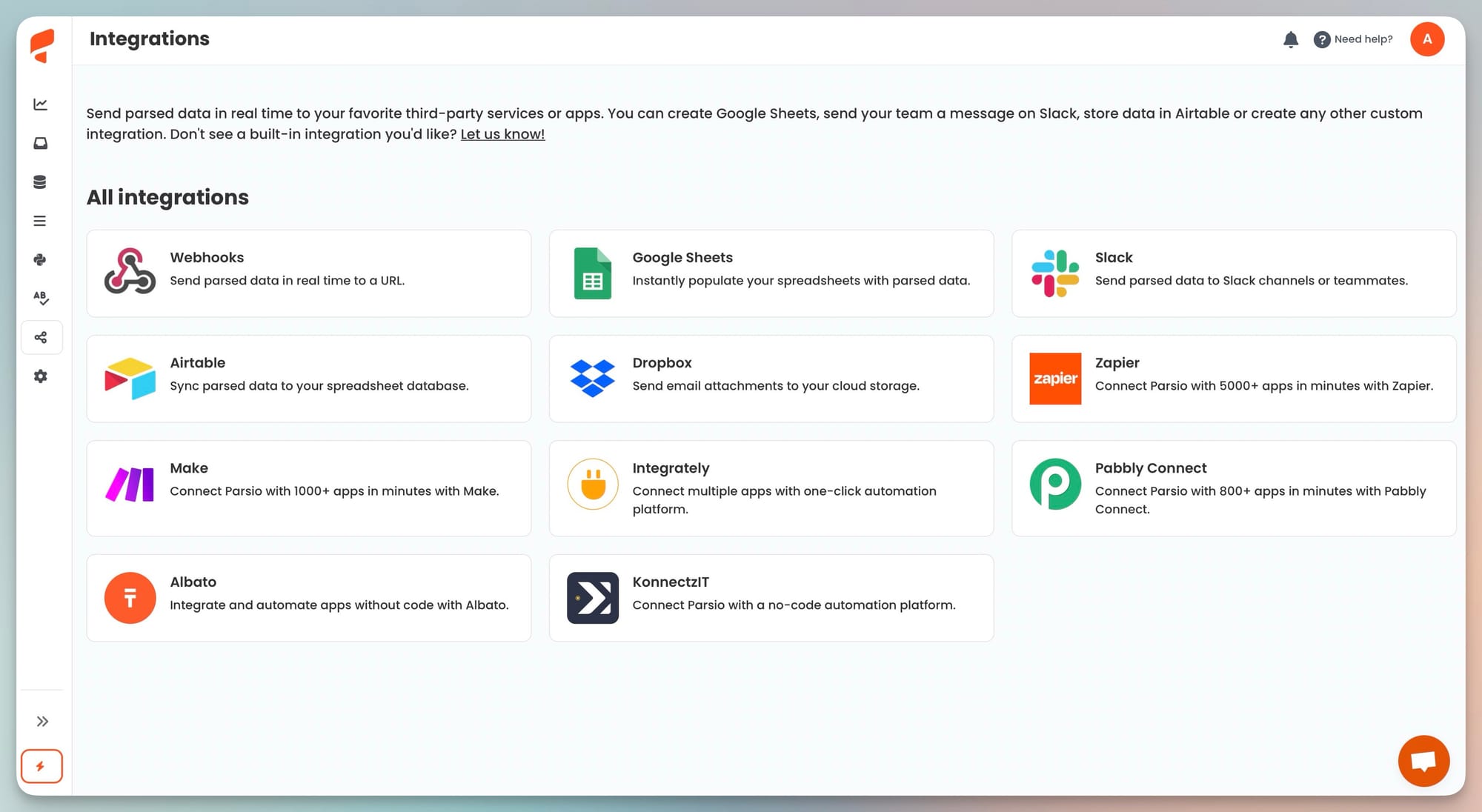Open the AB spell-check icon in sidebar

[x=41, y=298]
